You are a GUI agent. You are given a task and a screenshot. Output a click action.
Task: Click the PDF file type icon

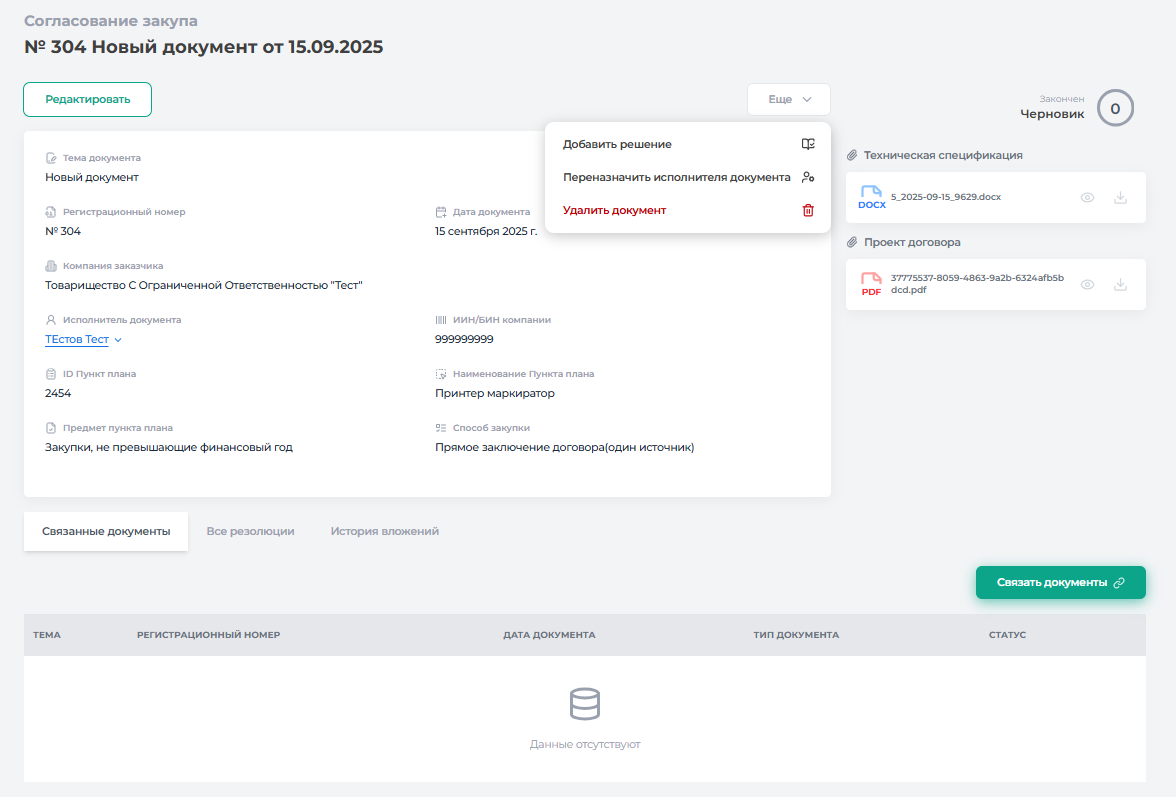pos(872,284)
